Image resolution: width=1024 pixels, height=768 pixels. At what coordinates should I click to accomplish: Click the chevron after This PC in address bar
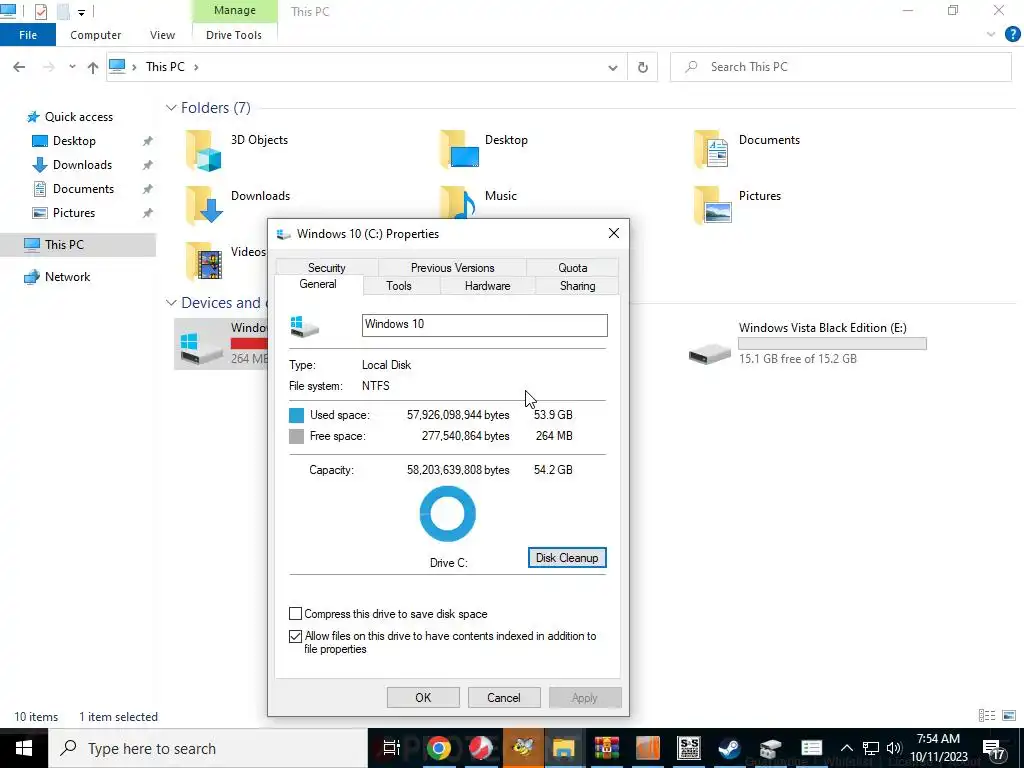(196, 67)
